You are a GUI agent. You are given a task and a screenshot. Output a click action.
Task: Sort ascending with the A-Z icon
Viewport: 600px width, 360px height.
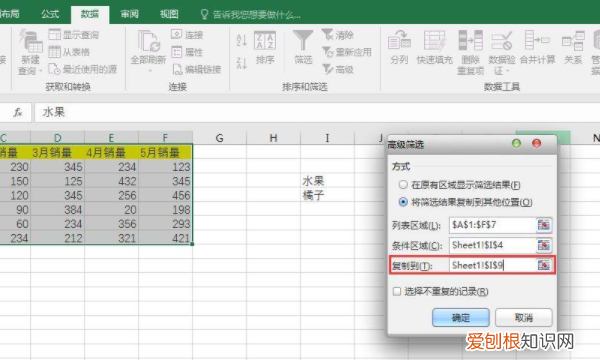(x=241, y=40)
